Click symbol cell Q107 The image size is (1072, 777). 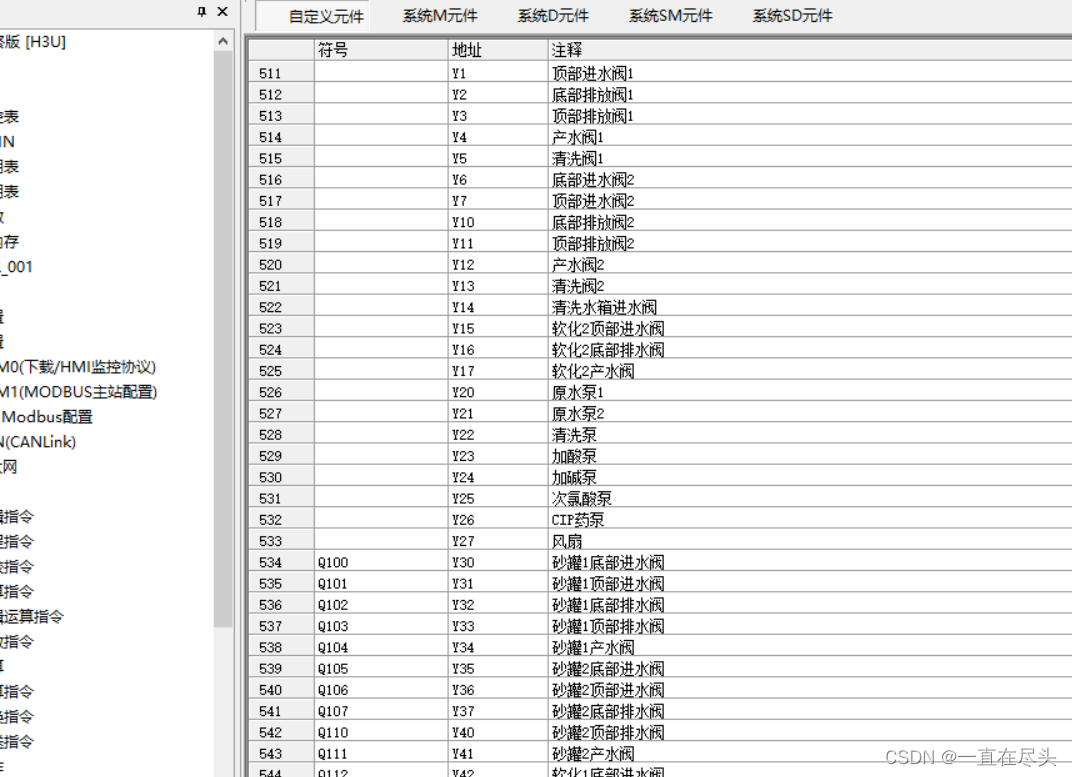[381, 711]
